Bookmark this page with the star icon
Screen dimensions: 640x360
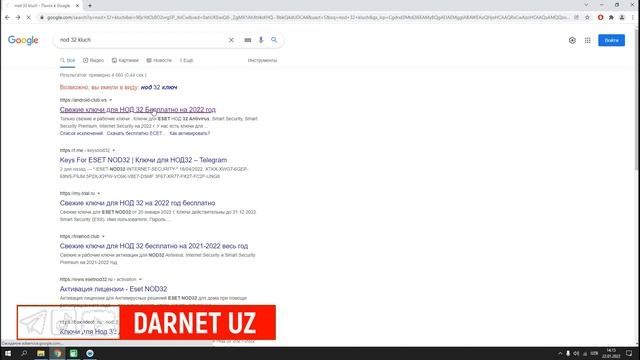[x=587, y=18]
